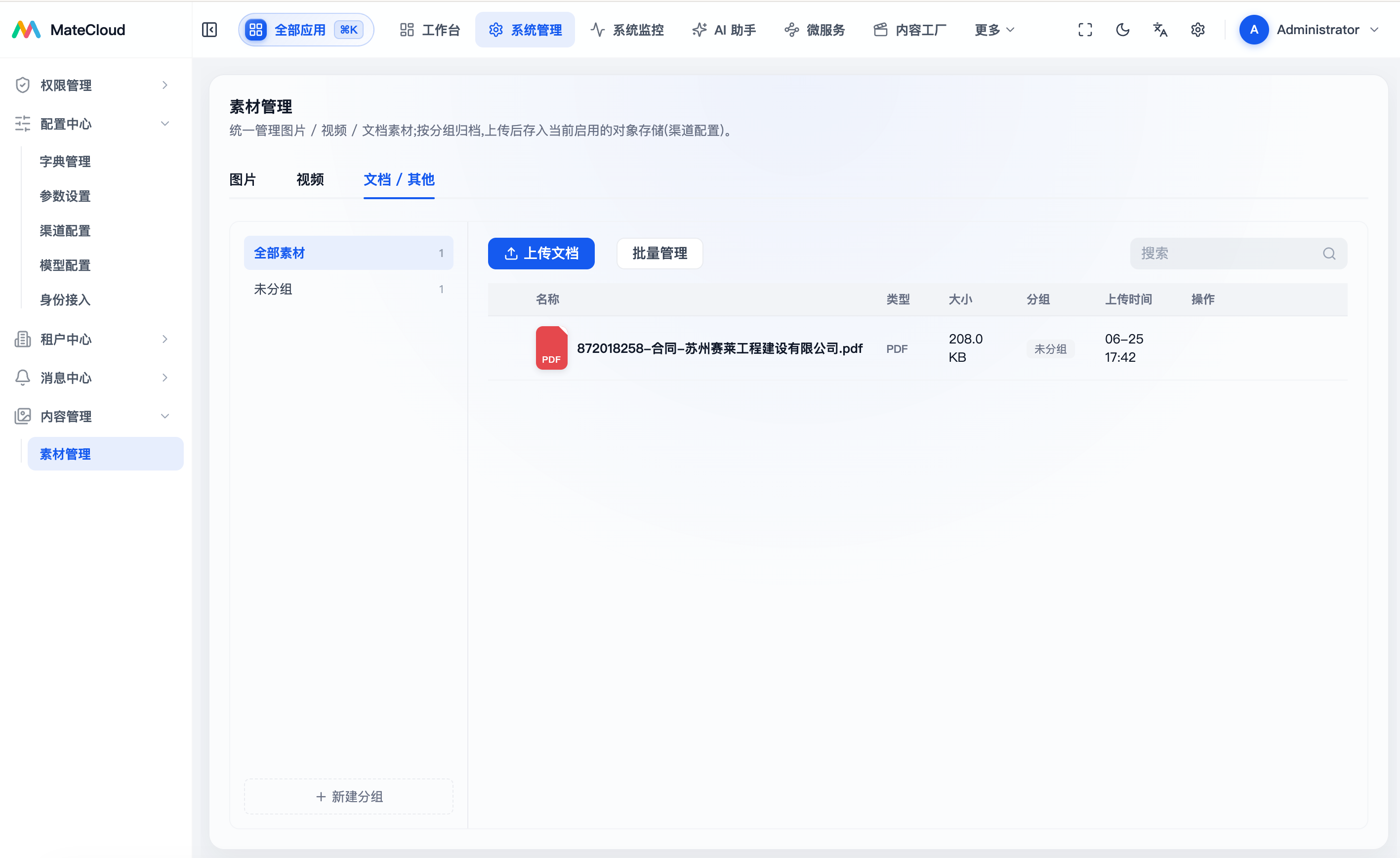Open 字典管理 in sidebar
The image size is (1400, 858).
(65, 162)
